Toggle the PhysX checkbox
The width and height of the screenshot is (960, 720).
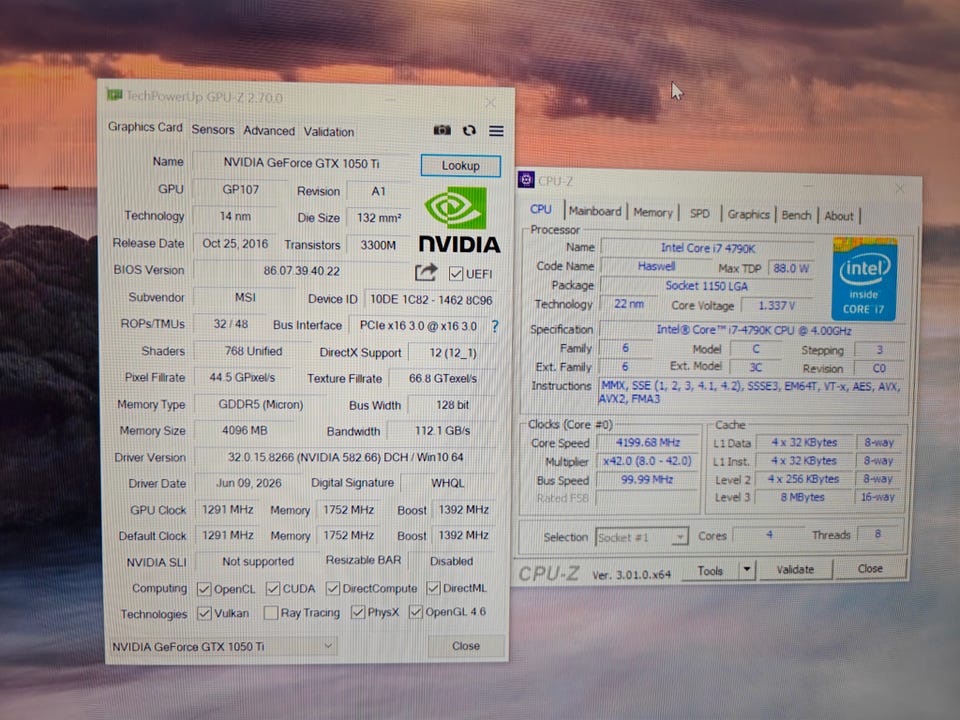pos(358,612)
